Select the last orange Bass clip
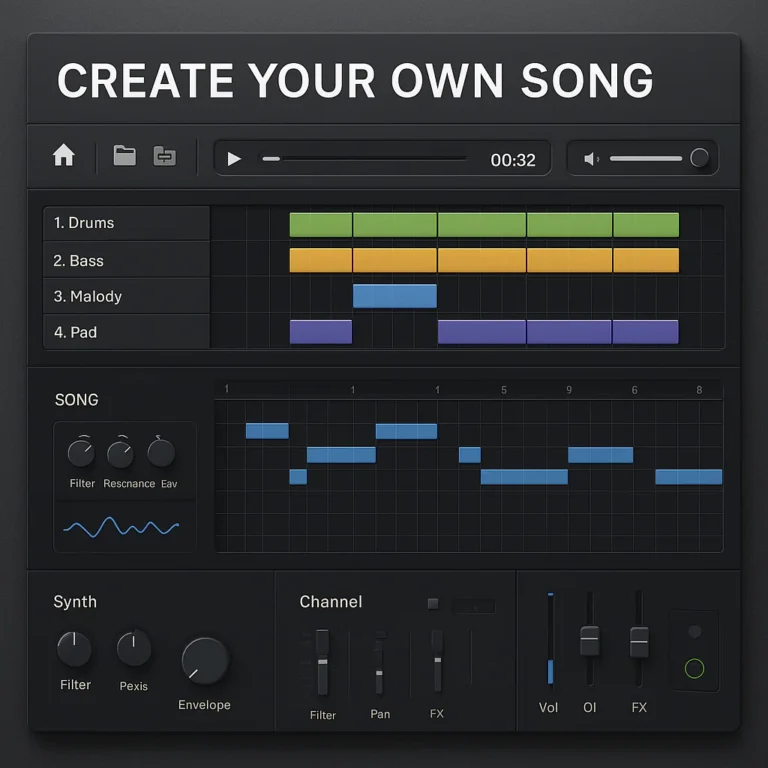The image size is (768, 768). [x=646, y=260]
